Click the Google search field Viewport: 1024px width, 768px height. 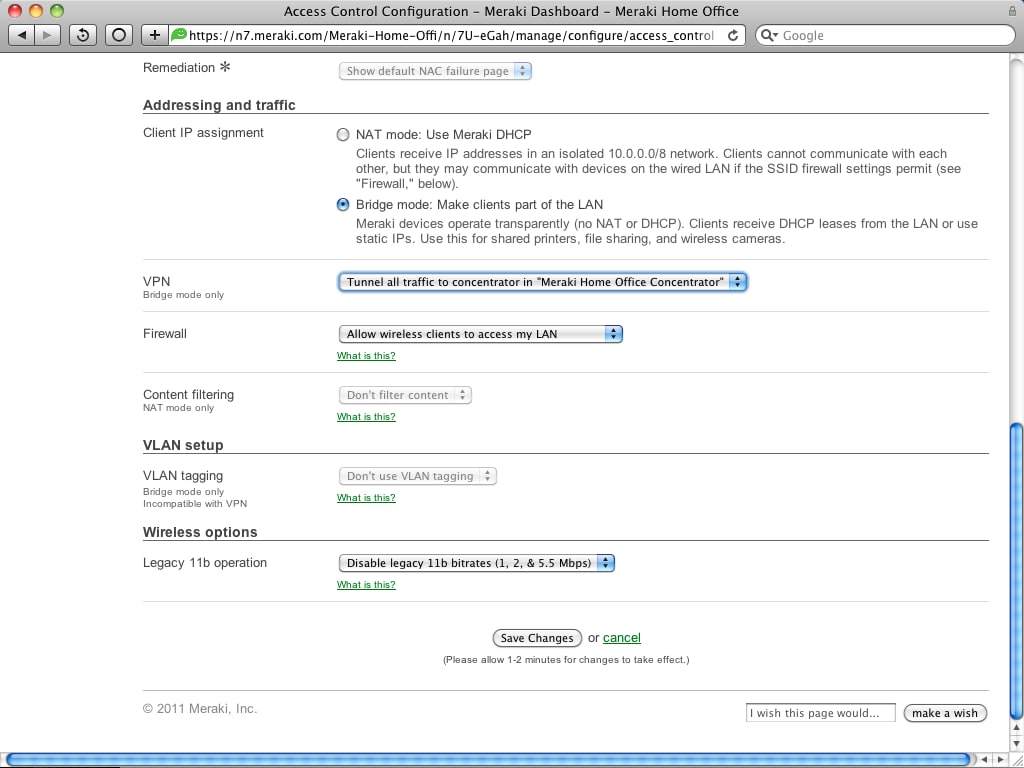[x=885, y=35]
